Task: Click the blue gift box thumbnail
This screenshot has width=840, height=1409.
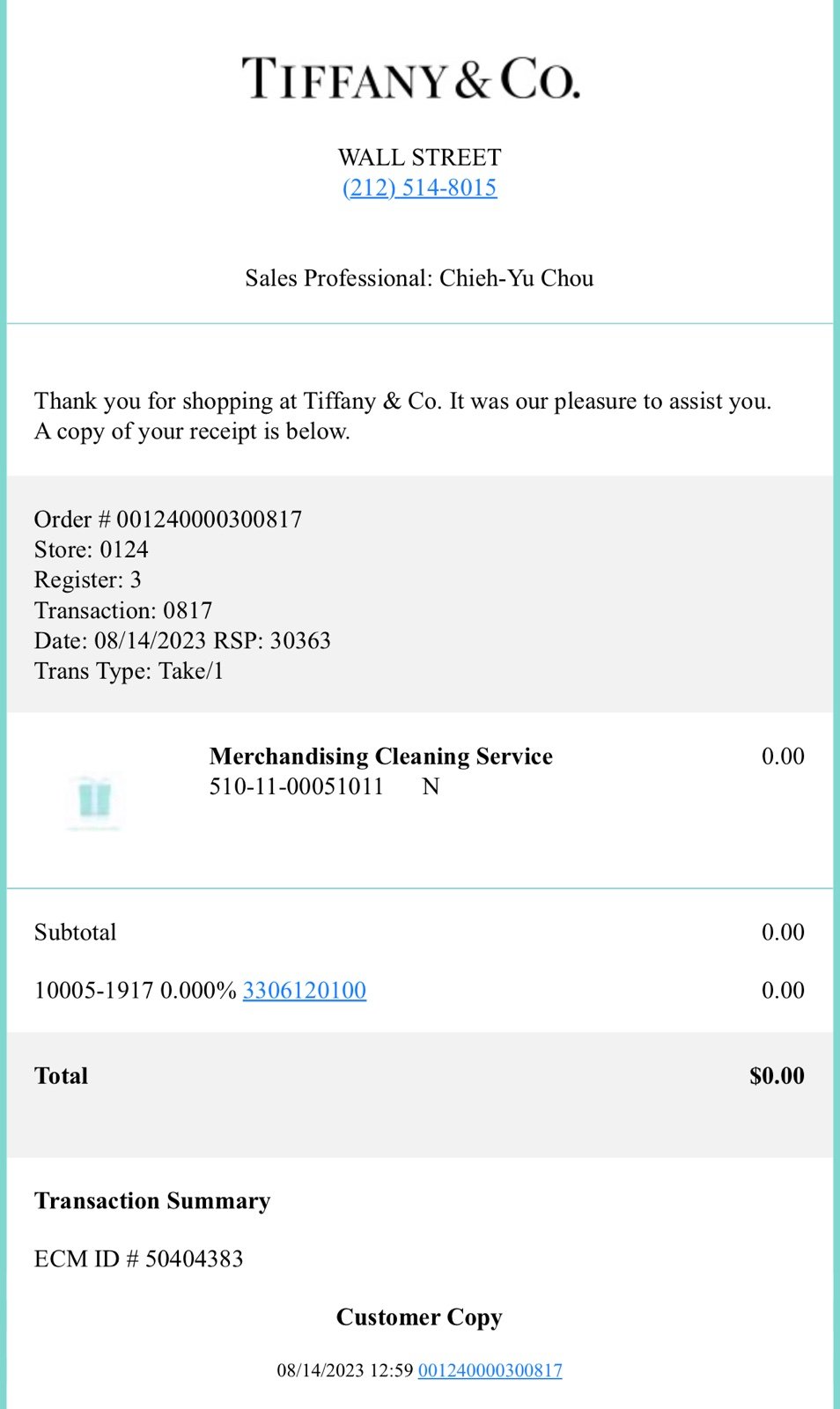Action: pyautogui.click(x=94, y=800)
